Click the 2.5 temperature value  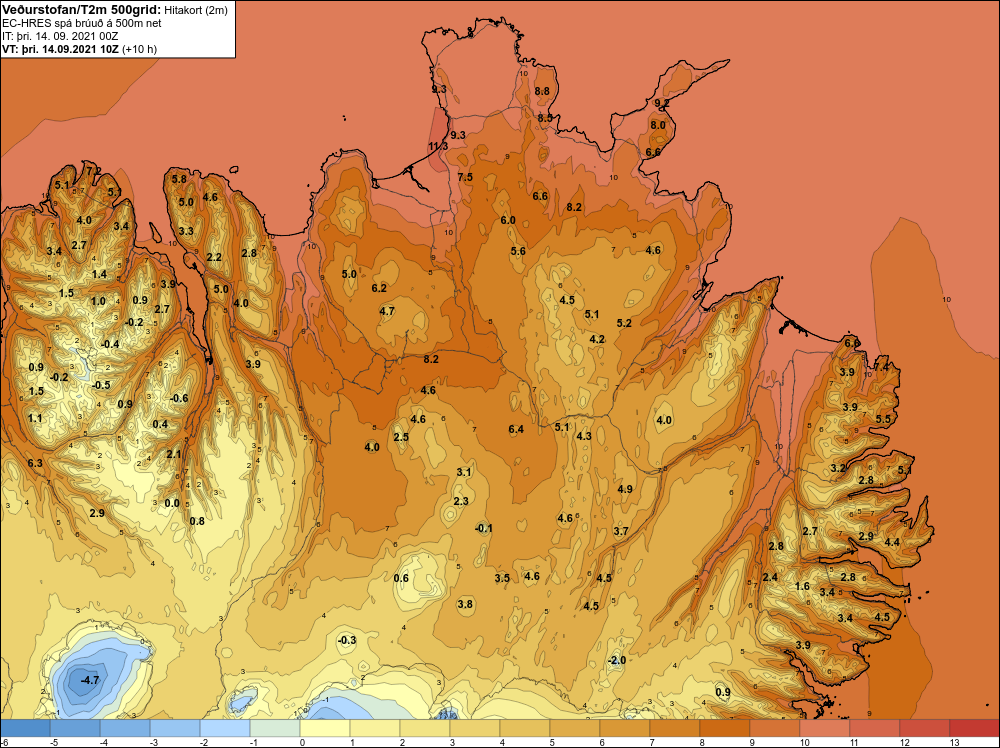[x=401, y=437]
